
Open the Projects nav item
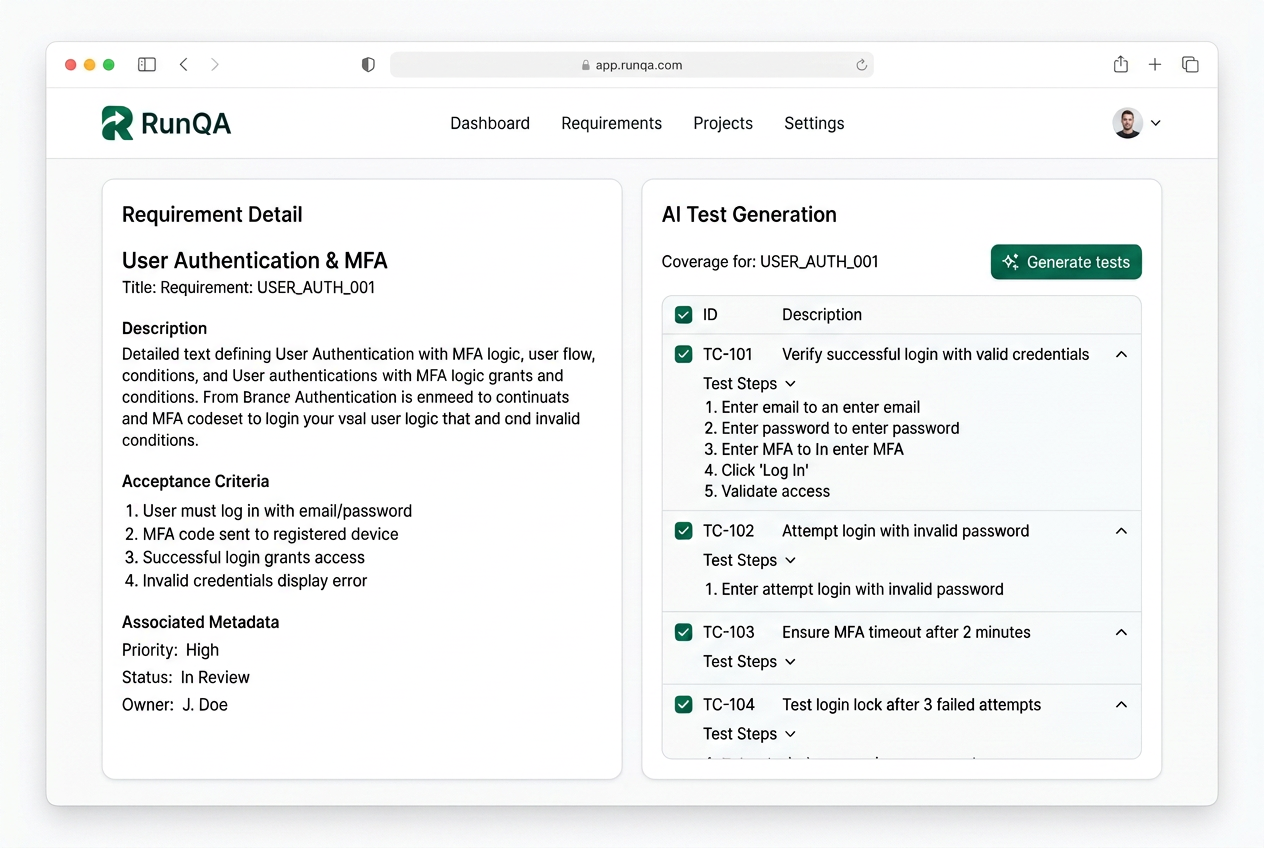[723, 123]
